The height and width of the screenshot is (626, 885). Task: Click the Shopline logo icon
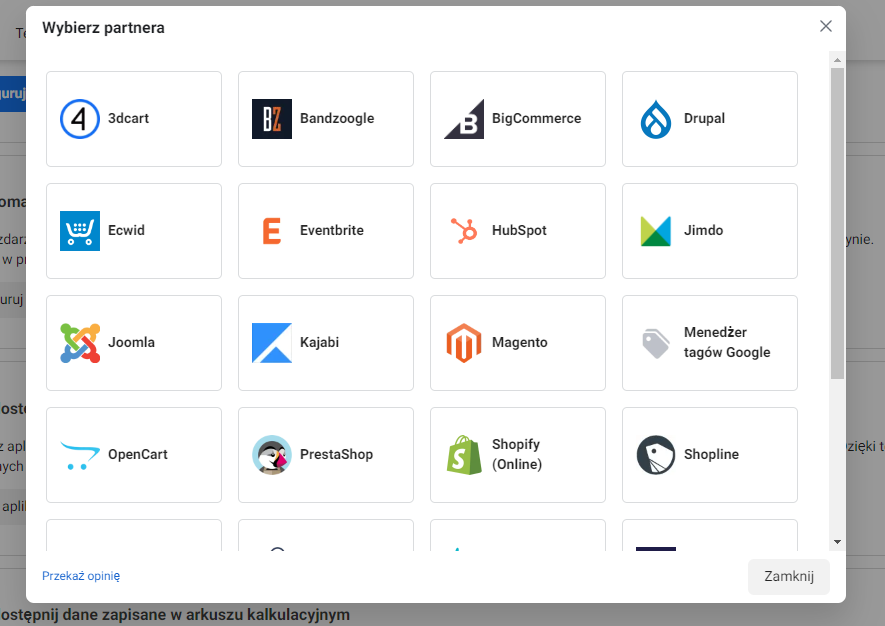tap(656, 455)
